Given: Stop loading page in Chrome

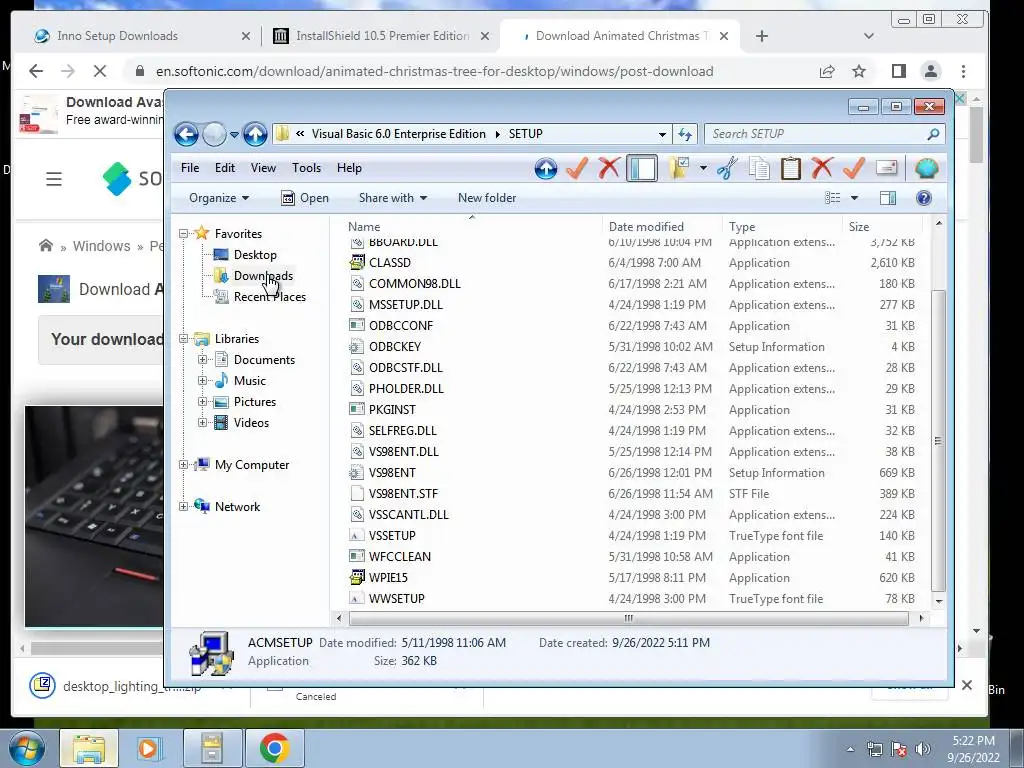Looking at the screenshot, I should click(x=100, y=71).
